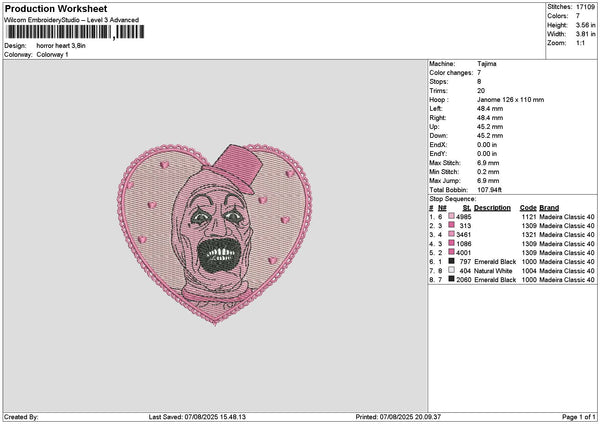
Task: Click 'Wilcom EmbroideryStudio – Level 3 Advanced' text
Action: click(x=72, y=20)
